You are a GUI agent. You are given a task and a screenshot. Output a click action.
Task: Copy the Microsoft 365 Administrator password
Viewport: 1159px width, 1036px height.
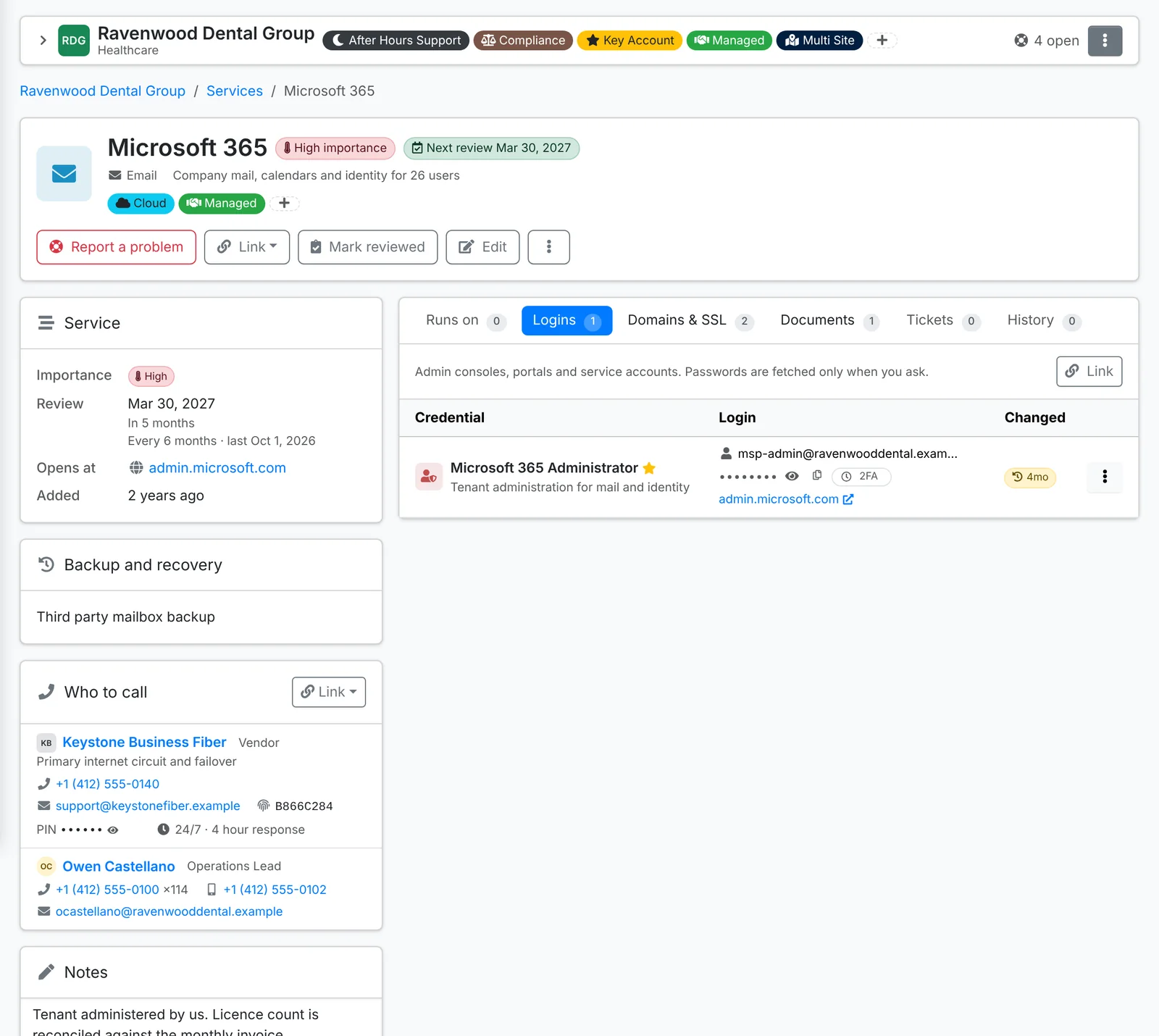(x=817, y=476)
